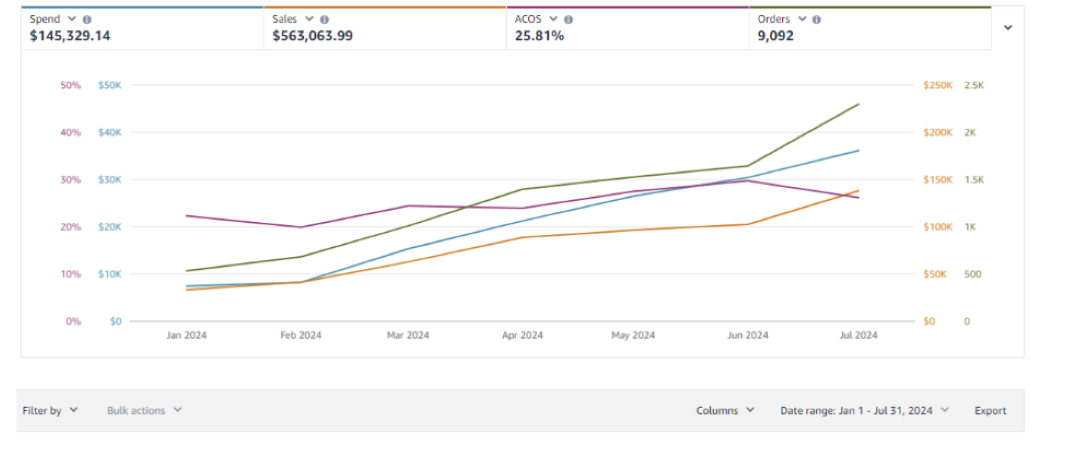The image size is (1084, 454).
Task: Open the ACOS info tooltip icon
Action: (x=568, y=19)
